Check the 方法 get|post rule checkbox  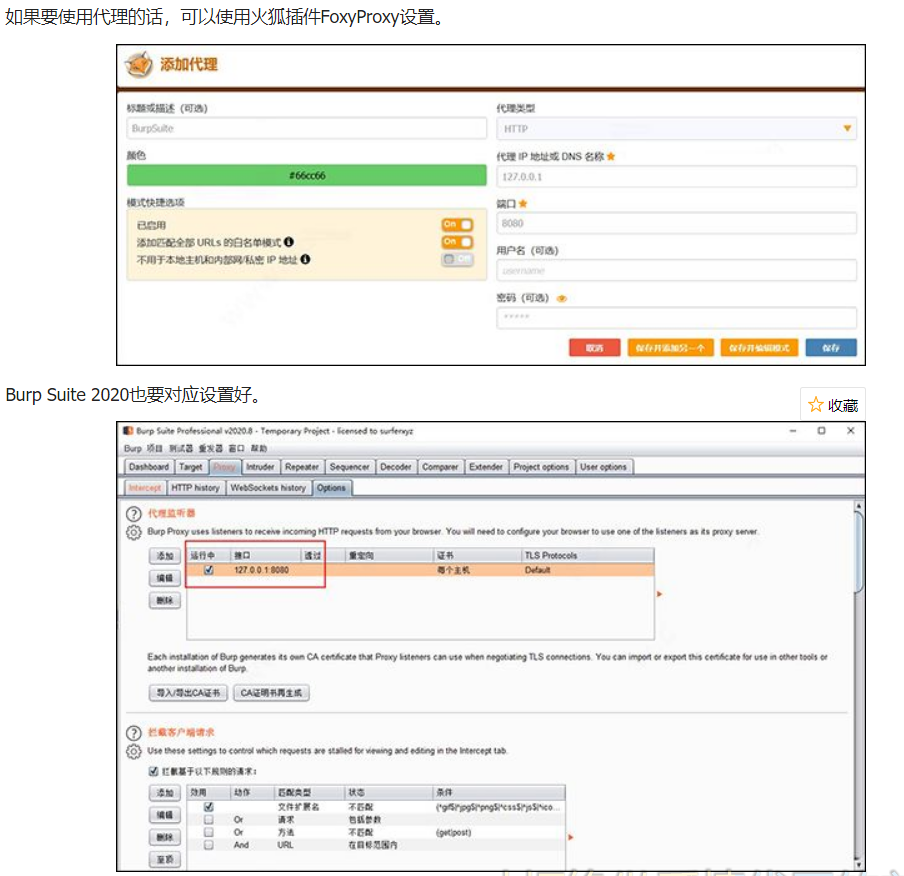[209, 832]
